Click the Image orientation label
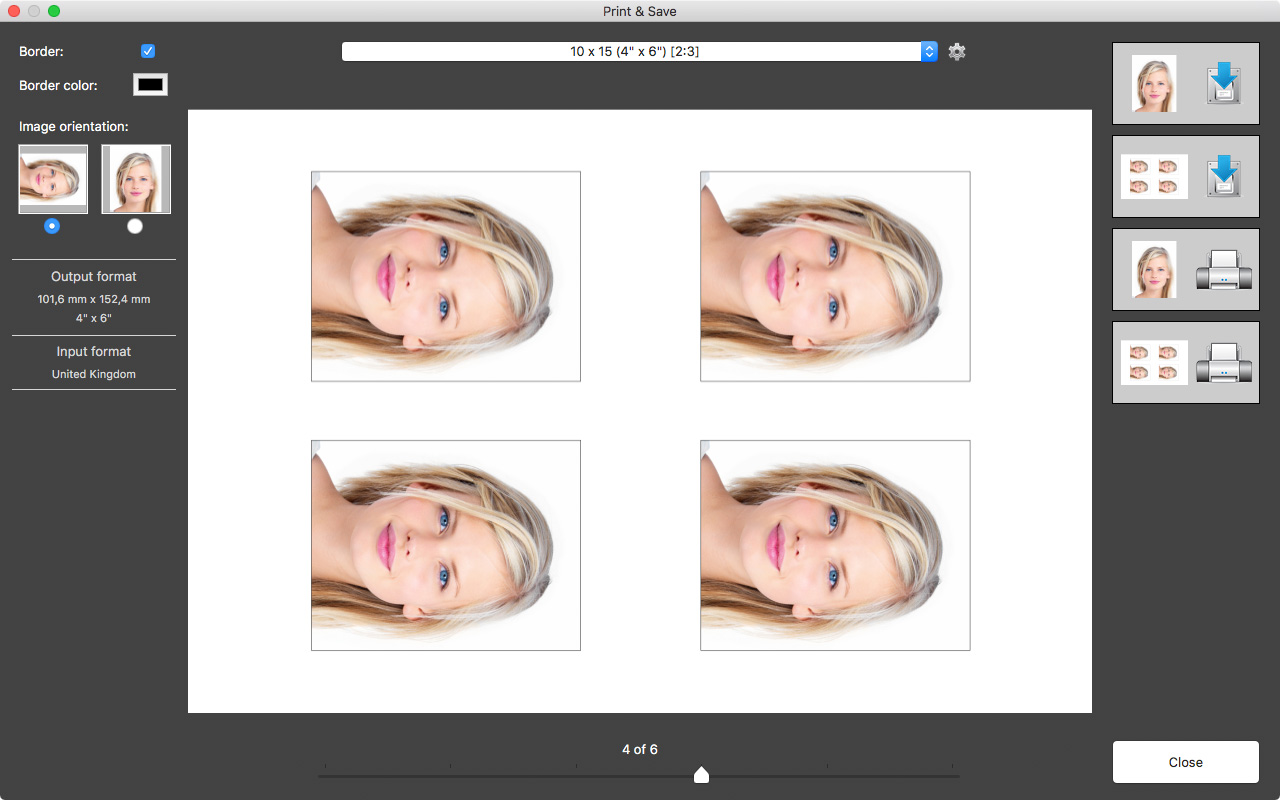The height and width of the screenshot is (800, 1280). point(74,127)
